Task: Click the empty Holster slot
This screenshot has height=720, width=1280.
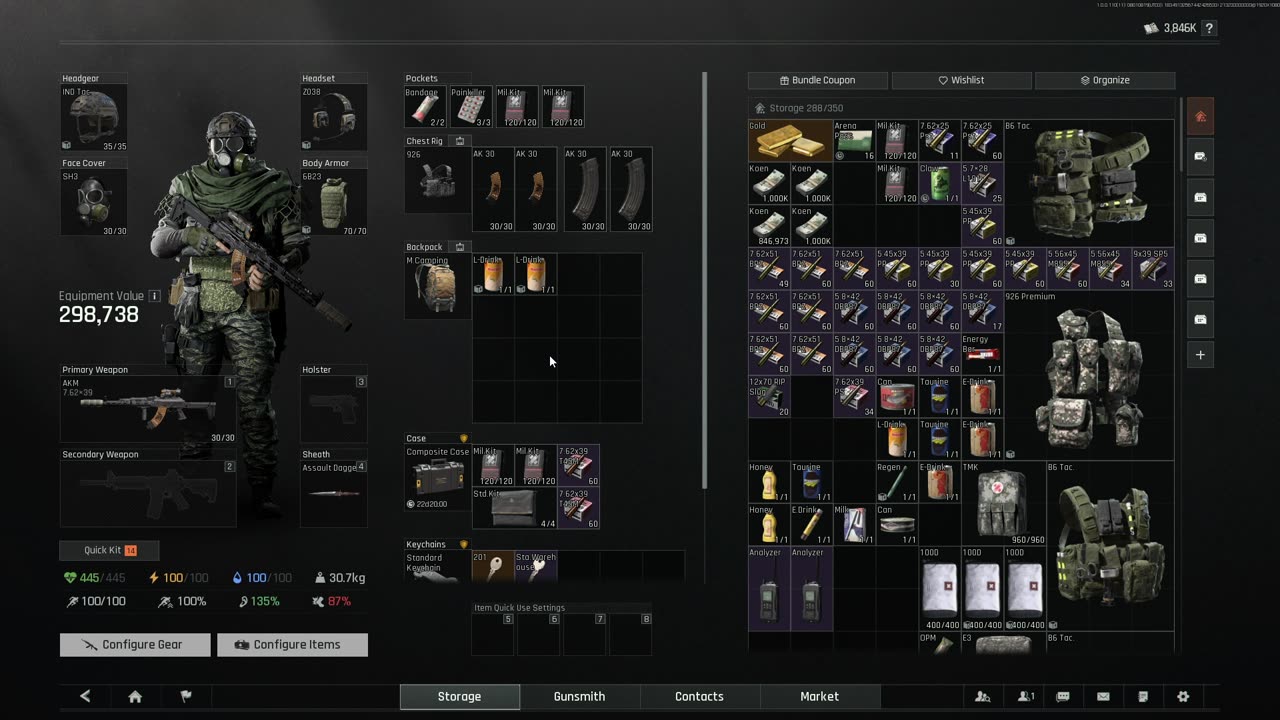Action: coord(334,409)
